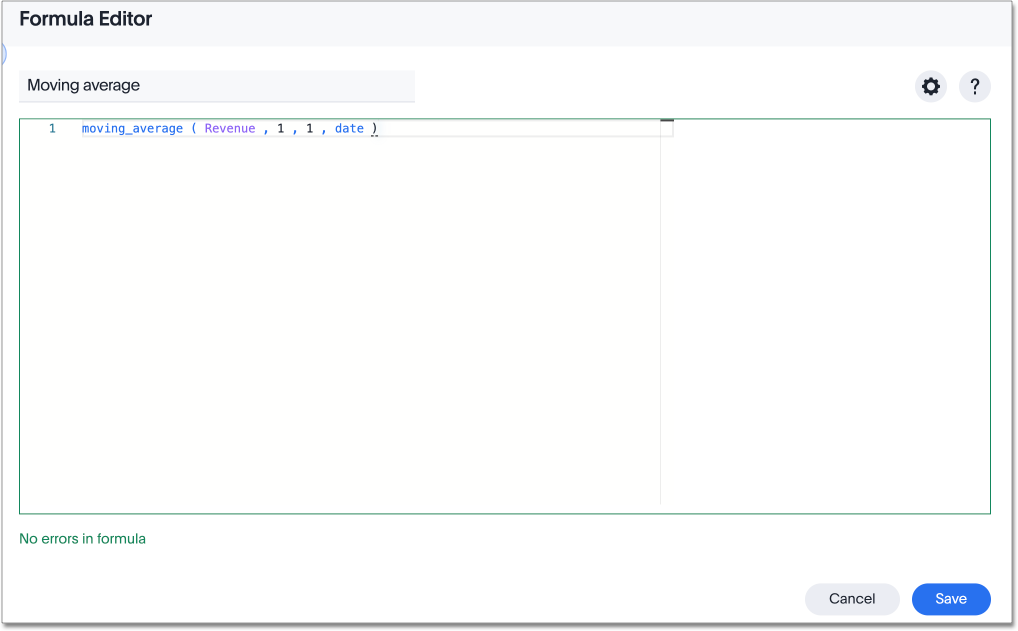The width and height of the screenshot is (1018, 631).
Task: Click the Formula Editor title text
Action: [x=86, y=18]
